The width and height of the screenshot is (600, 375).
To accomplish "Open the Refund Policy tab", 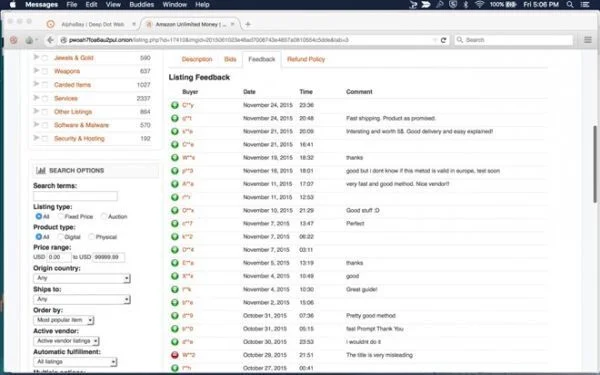I will (x=306, y=59).
